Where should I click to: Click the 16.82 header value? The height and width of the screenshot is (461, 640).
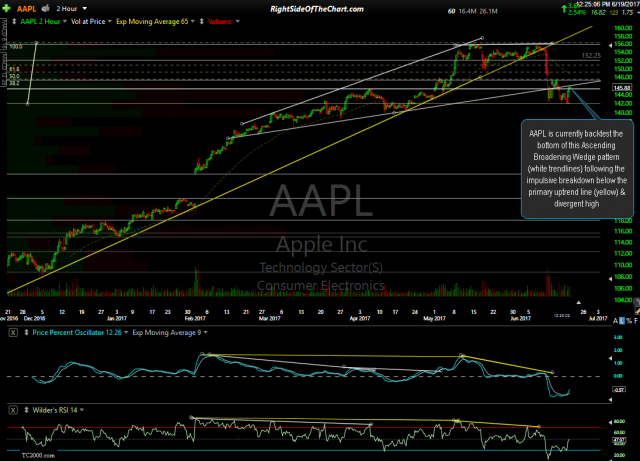pyautogui.click(x=598, y=13)
